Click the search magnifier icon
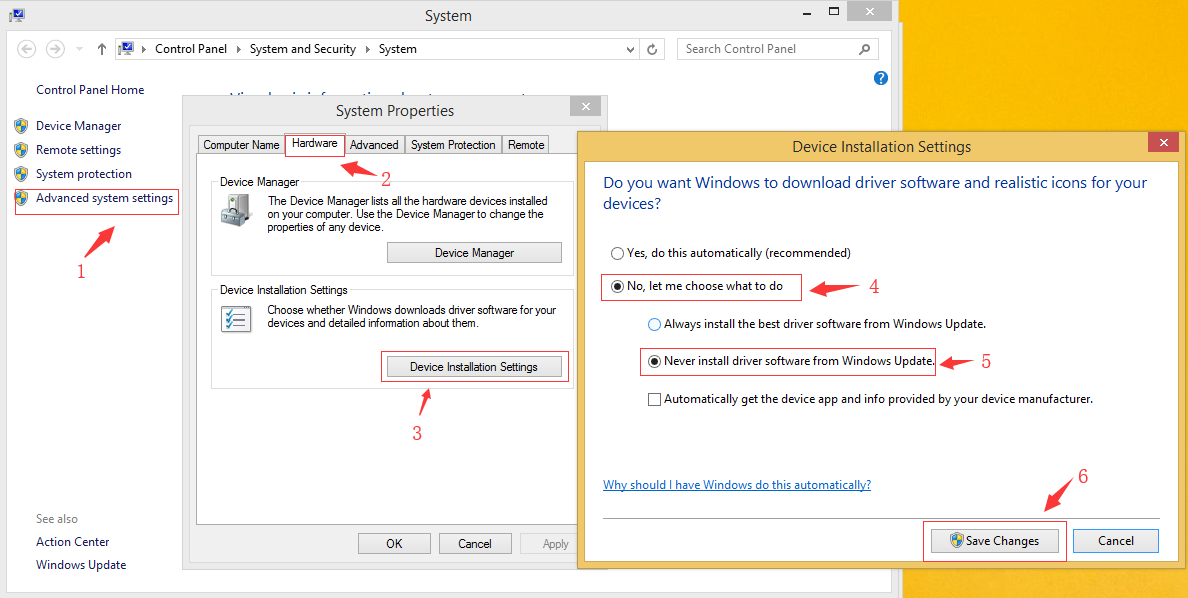Screen dimensions: 1188x598 (864, 49)
